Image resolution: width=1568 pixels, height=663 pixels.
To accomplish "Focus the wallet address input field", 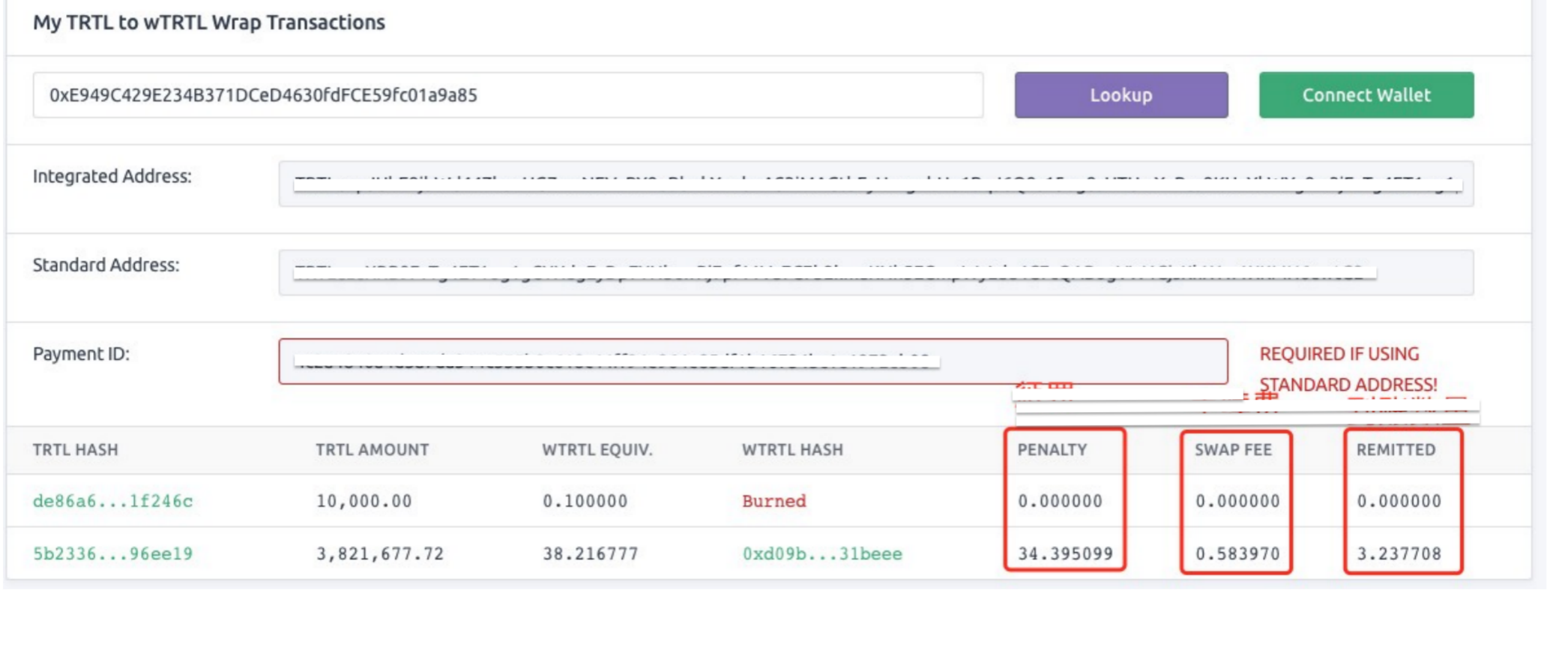I will coord(508,95).
